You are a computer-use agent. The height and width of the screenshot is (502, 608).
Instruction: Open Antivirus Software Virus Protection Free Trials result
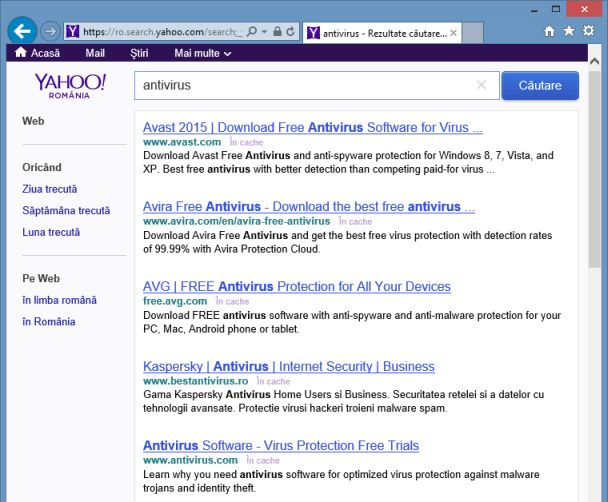pyautogui.click(x=281, y=445)
